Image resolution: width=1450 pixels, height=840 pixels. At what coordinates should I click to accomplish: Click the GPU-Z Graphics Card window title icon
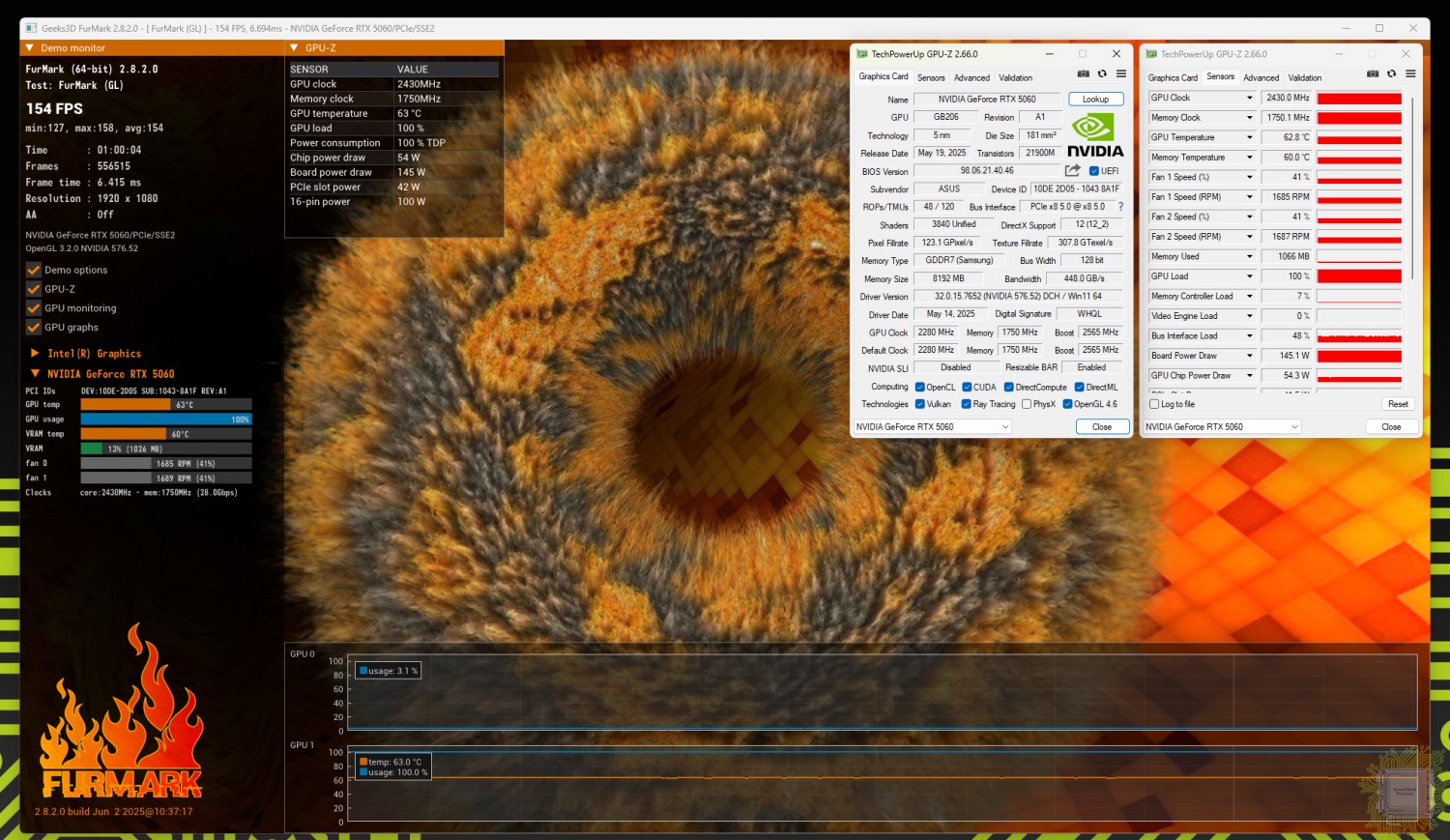862,54
